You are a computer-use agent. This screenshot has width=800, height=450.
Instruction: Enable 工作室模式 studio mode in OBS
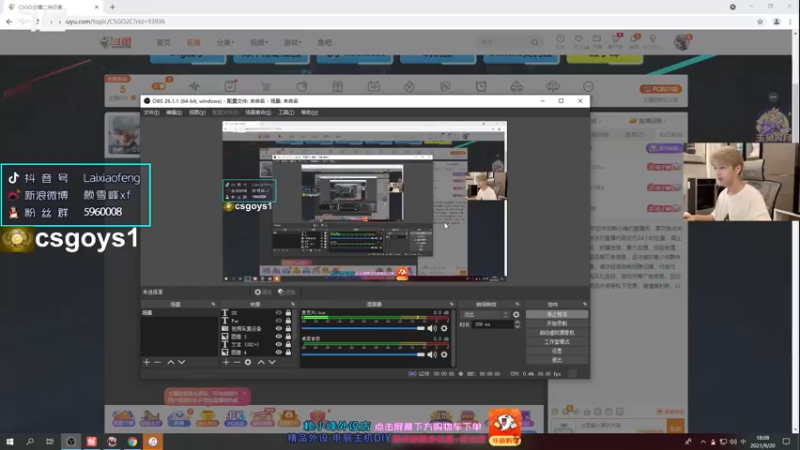pos(557,342)
